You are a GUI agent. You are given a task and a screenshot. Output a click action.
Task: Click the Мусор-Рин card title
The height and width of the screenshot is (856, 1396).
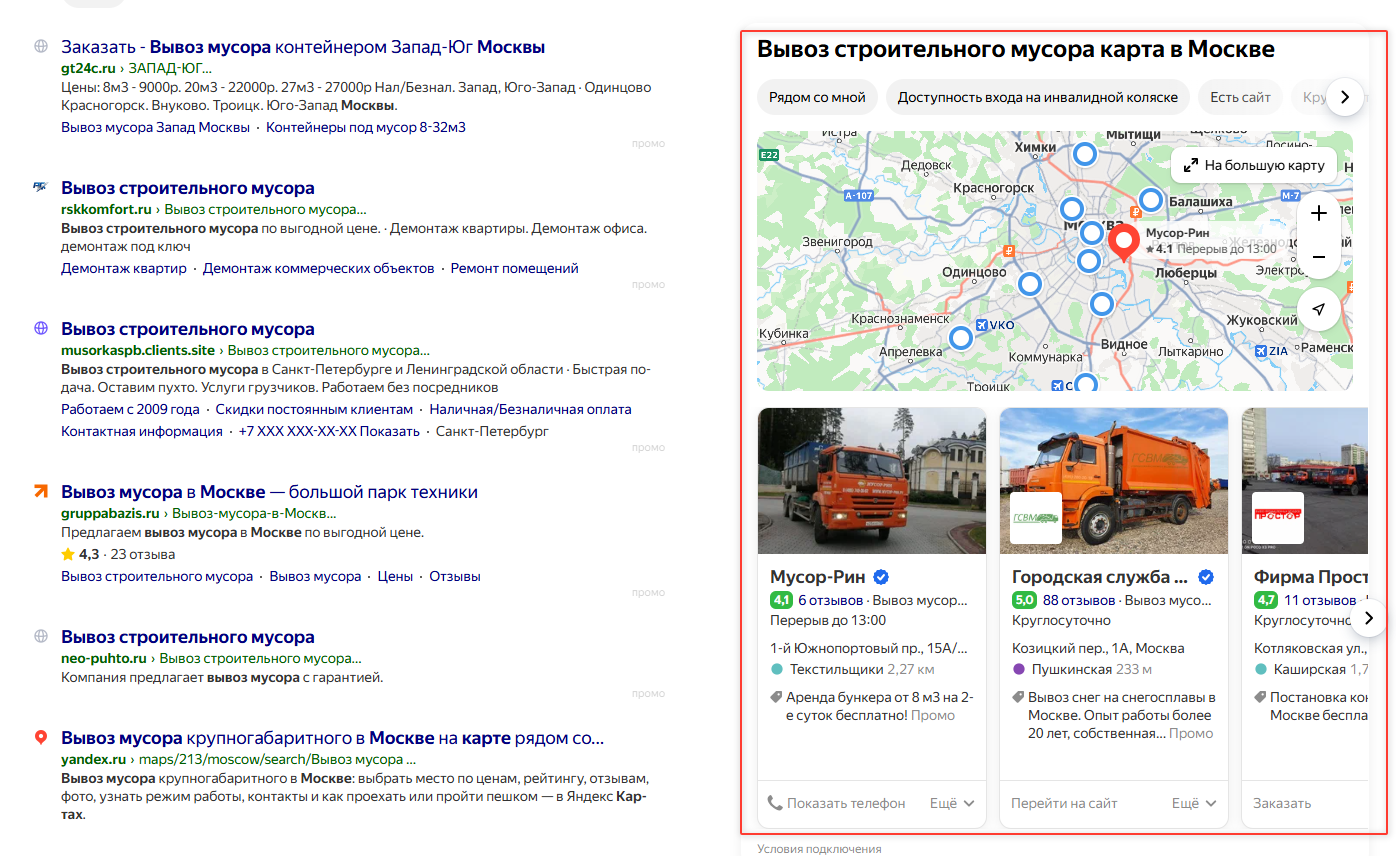(818, 577)
